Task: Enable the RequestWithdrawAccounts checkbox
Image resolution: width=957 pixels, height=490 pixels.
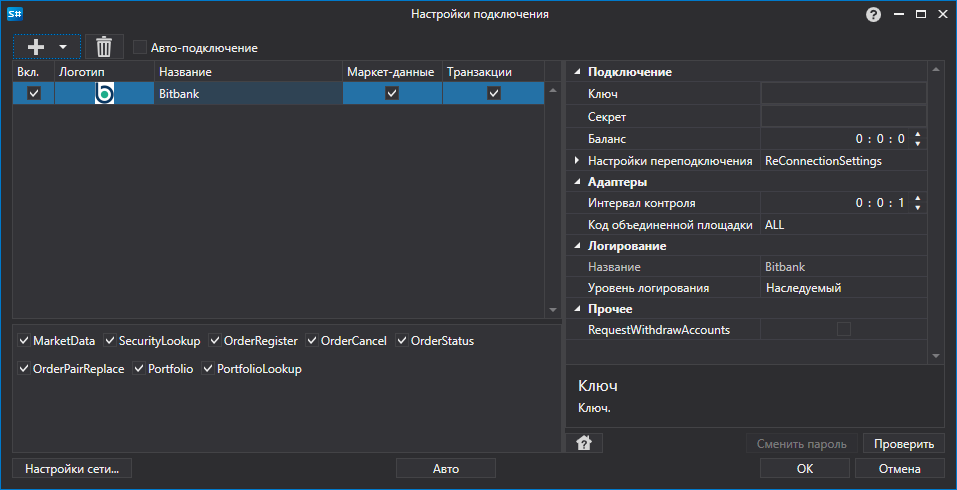Action: [843, 330]
